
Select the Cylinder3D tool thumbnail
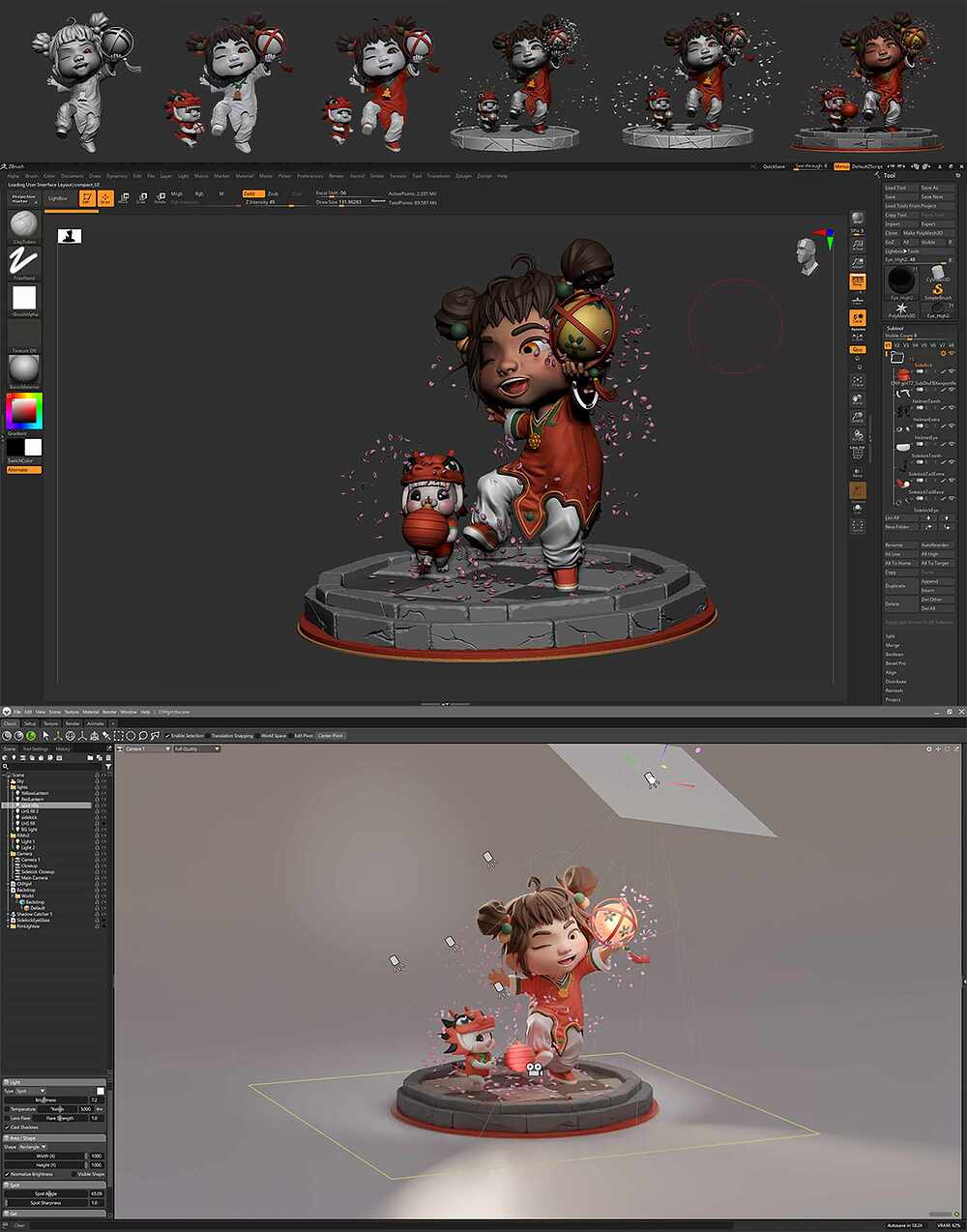(x=938, y=273)
